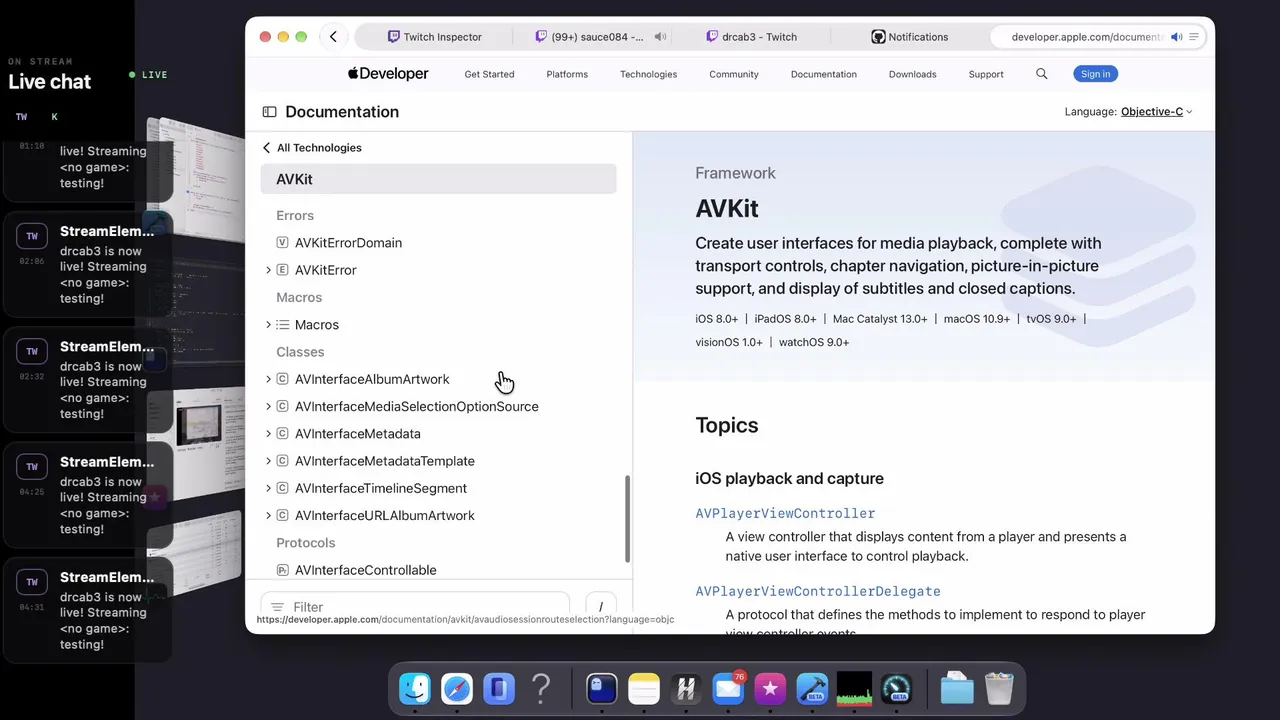Click the 'Errors' section heading in sidebar
Viewport: 1280px width, 720px height.
pyautogui.click(x=295, y=216)
